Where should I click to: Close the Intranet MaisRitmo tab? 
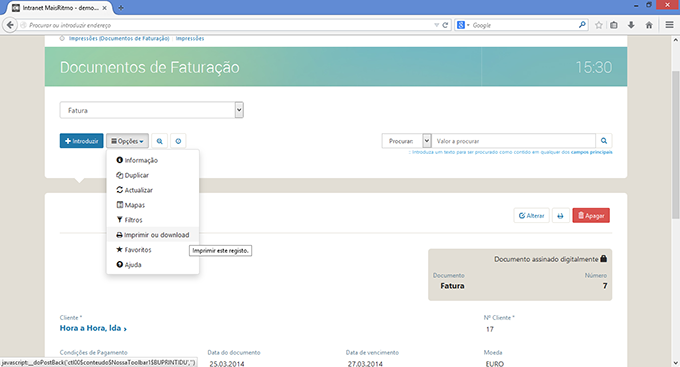[105, 8]
